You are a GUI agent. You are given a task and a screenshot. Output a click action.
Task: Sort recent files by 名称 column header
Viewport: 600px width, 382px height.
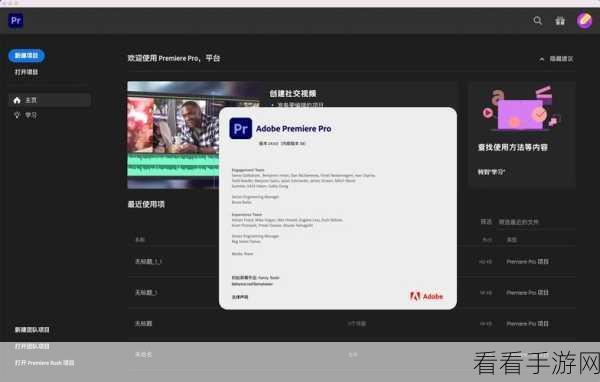point(140,240)
